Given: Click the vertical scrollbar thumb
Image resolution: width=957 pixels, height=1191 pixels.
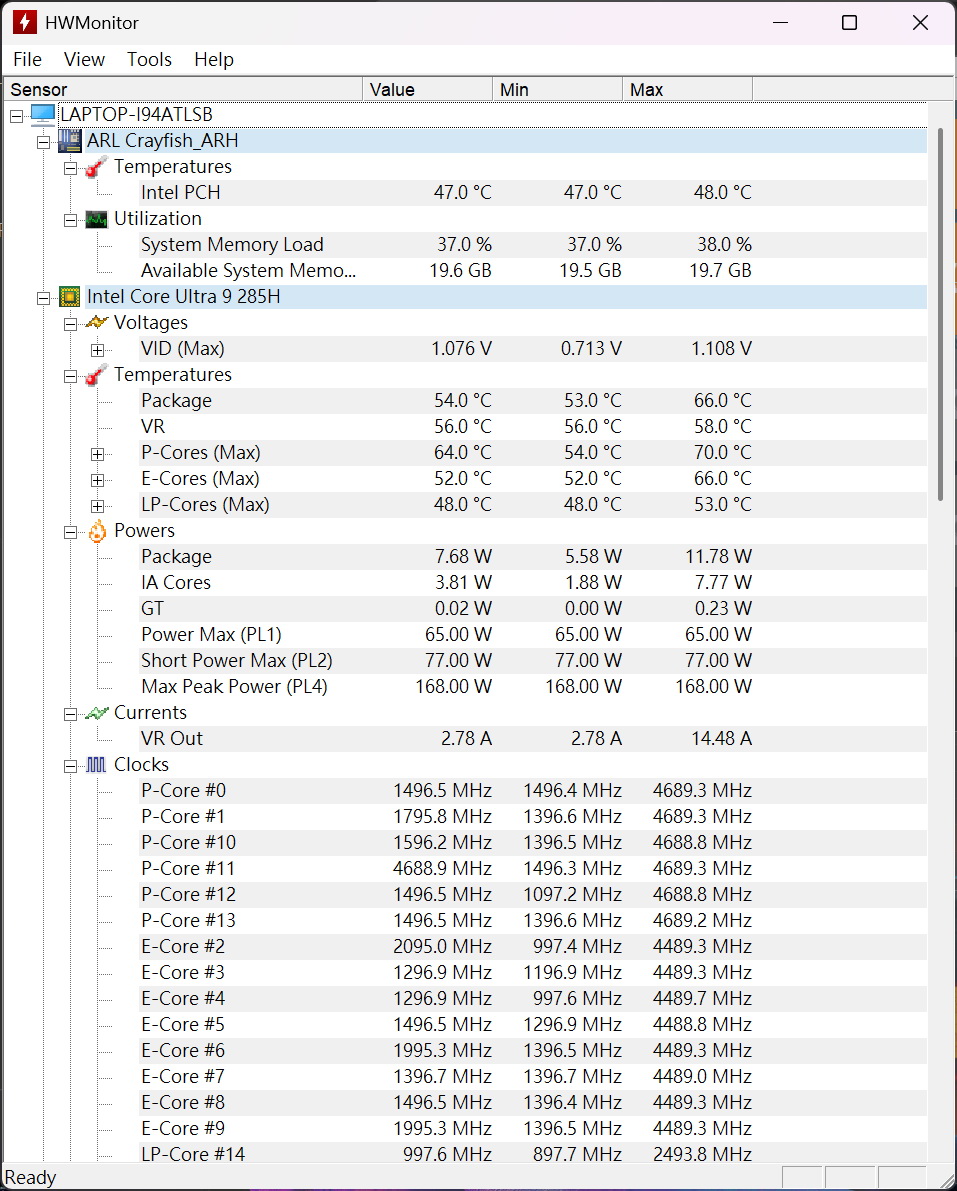Looking at the screenshot, I should 940,314.
